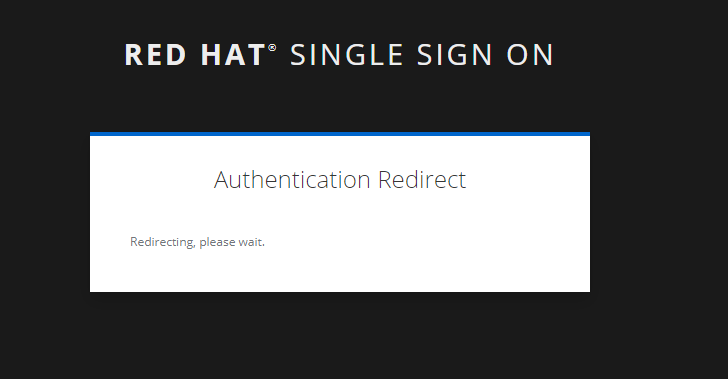The width and height of the screenshot is (728, 379).
Task: Click the word Redirect in card heading
Action: click(422, 180)
